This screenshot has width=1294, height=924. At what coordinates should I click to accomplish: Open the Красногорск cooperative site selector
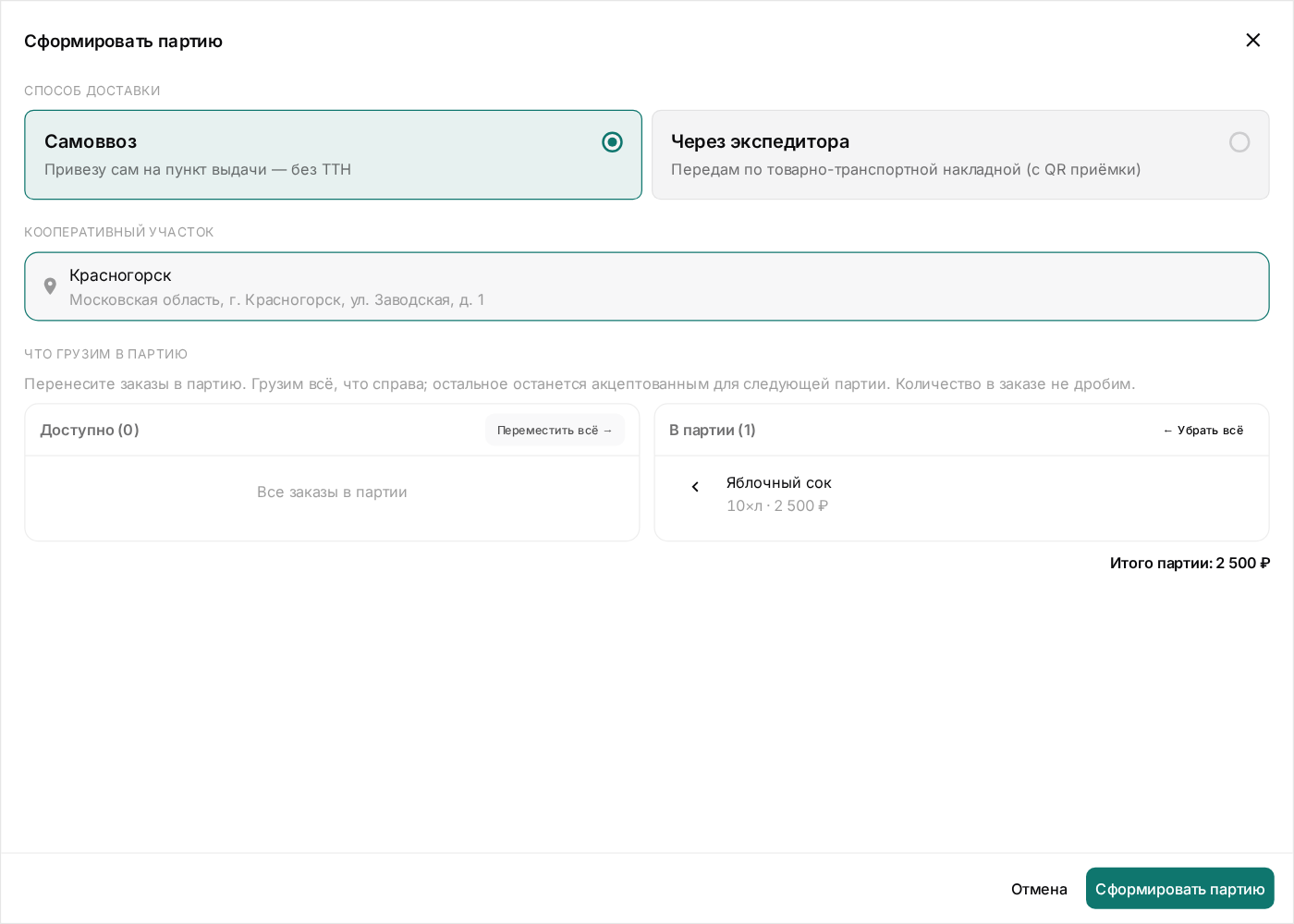point(646,286)
